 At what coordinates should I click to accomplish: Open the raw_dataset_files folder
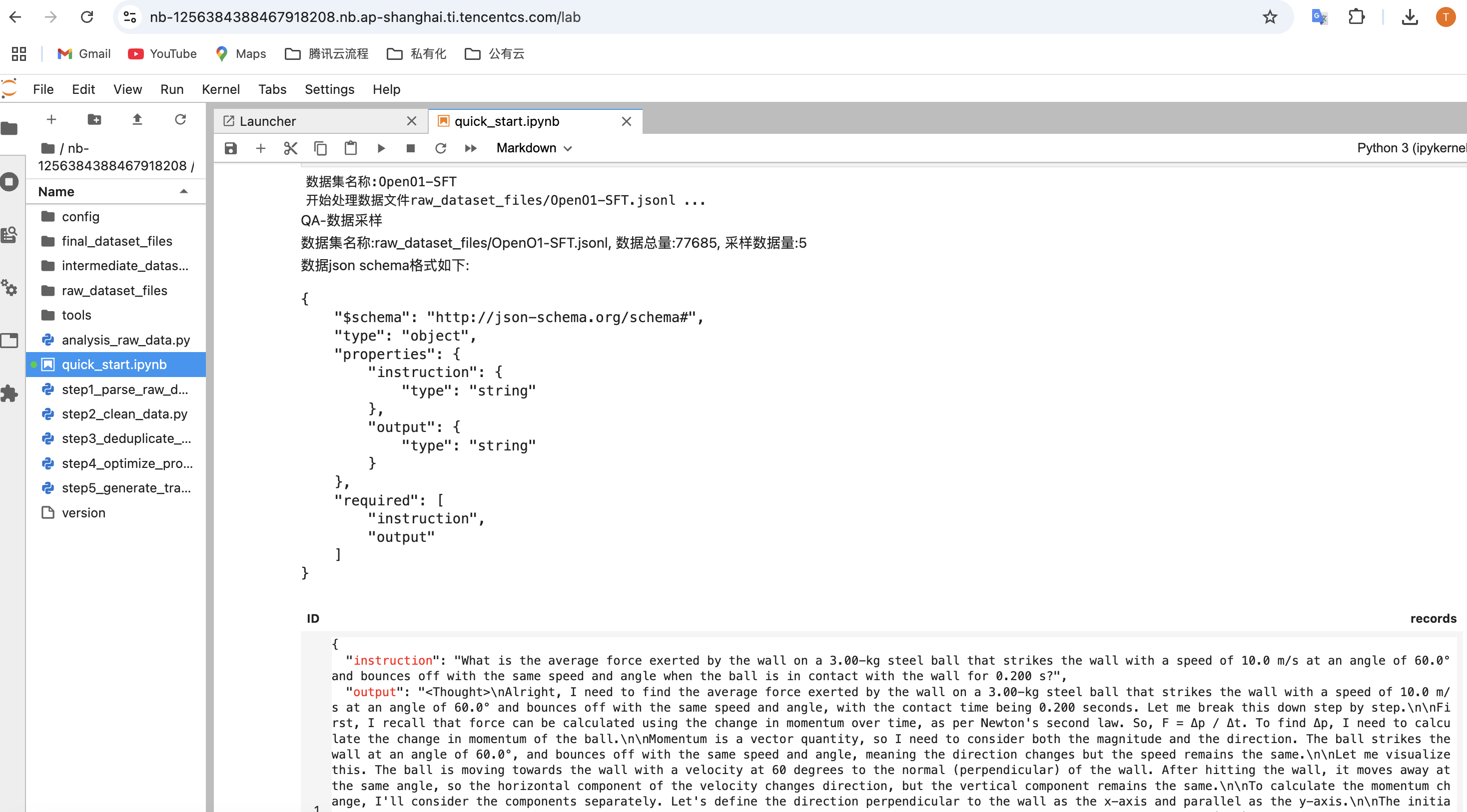point(116,291)
